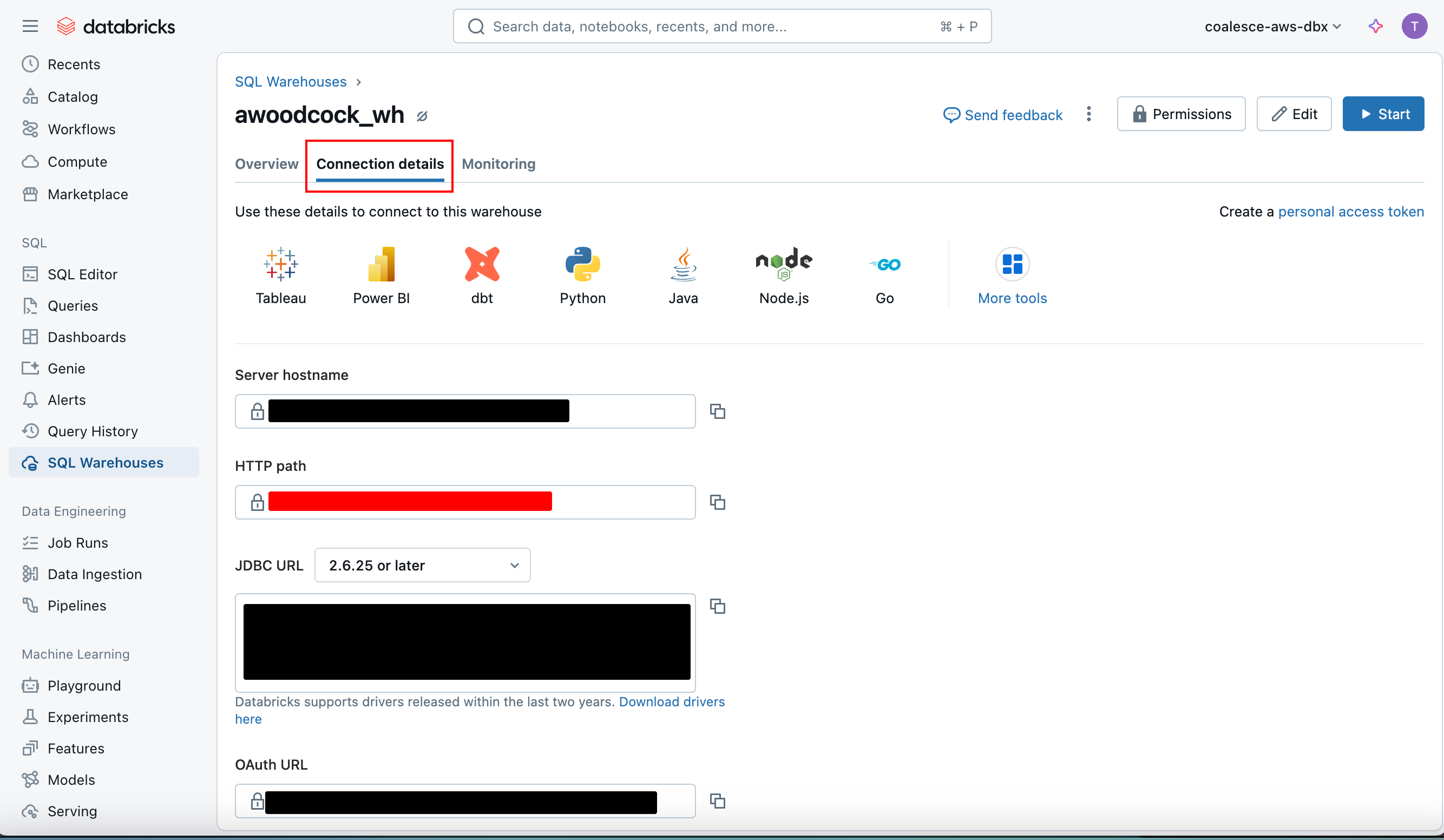1444x840 pixels.
Task: Copy the HTTP path value
Action: pos(718,502)
